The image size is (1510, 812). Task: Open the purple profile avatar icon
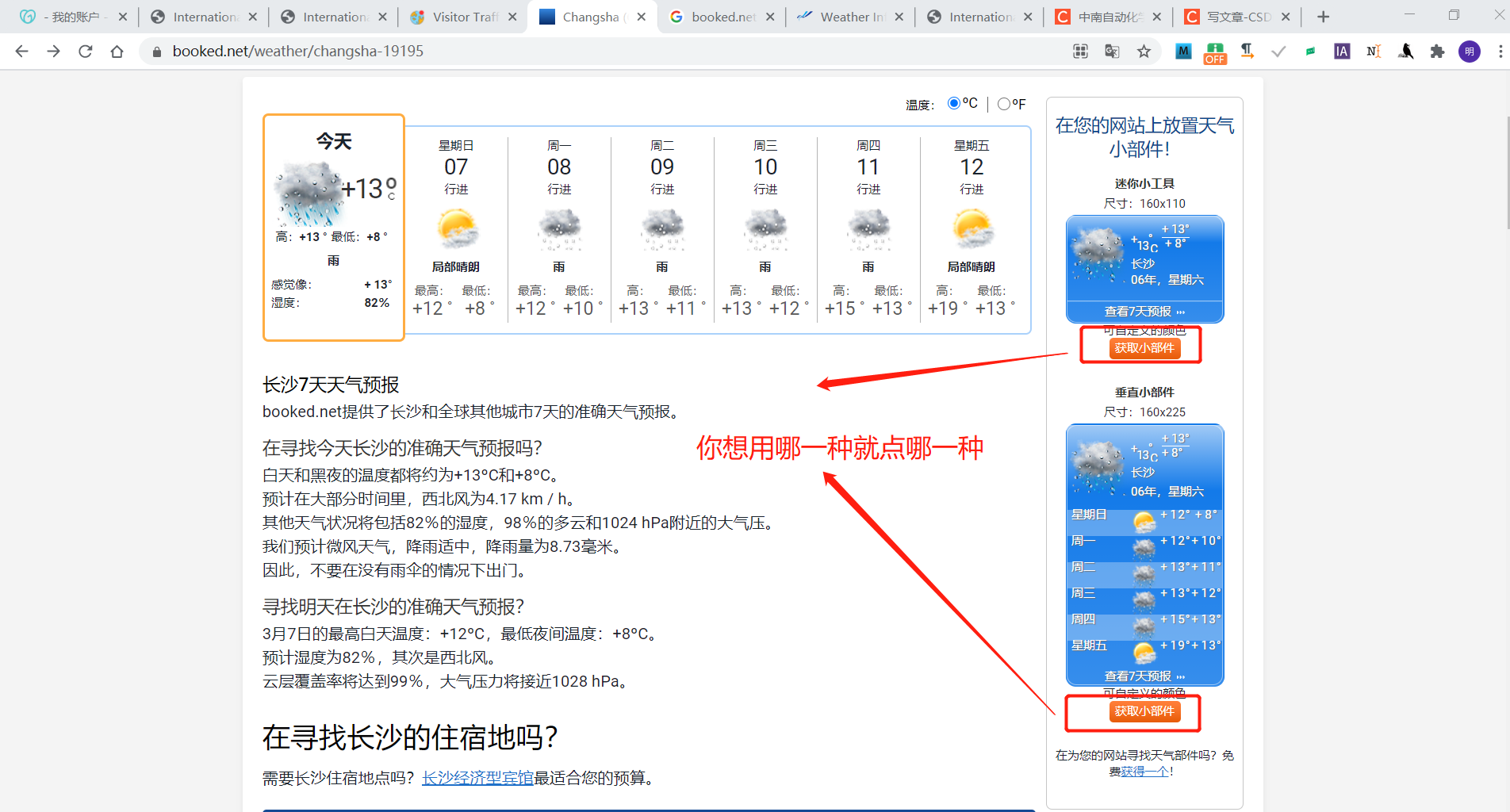(x=1469, y=52)
